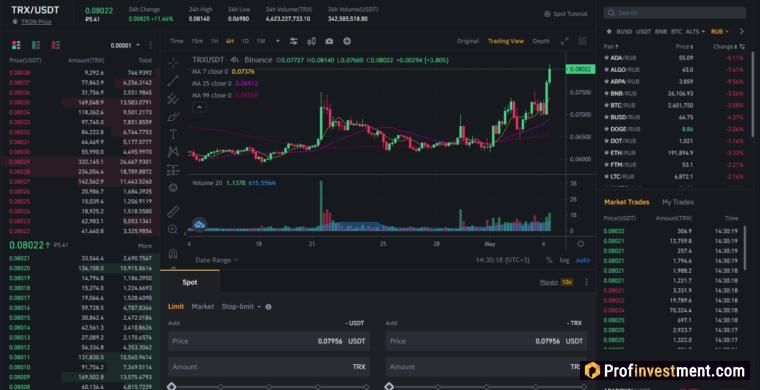
Task: Open more time intervals dropdown arrow
Action: 278,41
